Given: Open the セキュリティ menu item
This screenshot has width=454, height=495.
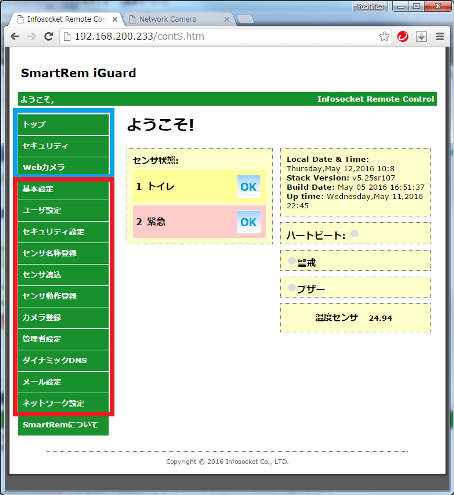Looking at the screenshot, I should pos(63,146).
